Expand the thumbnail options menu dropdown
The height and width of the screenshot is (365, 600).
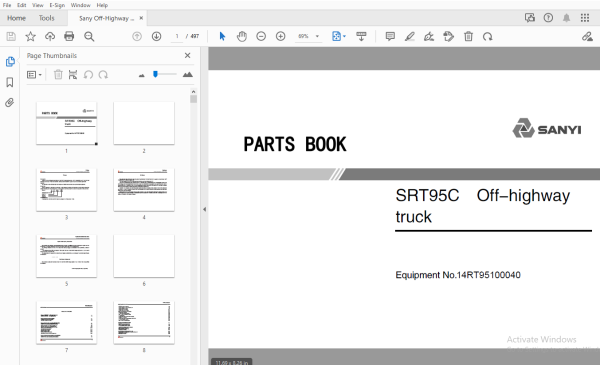tap(34, 75)
